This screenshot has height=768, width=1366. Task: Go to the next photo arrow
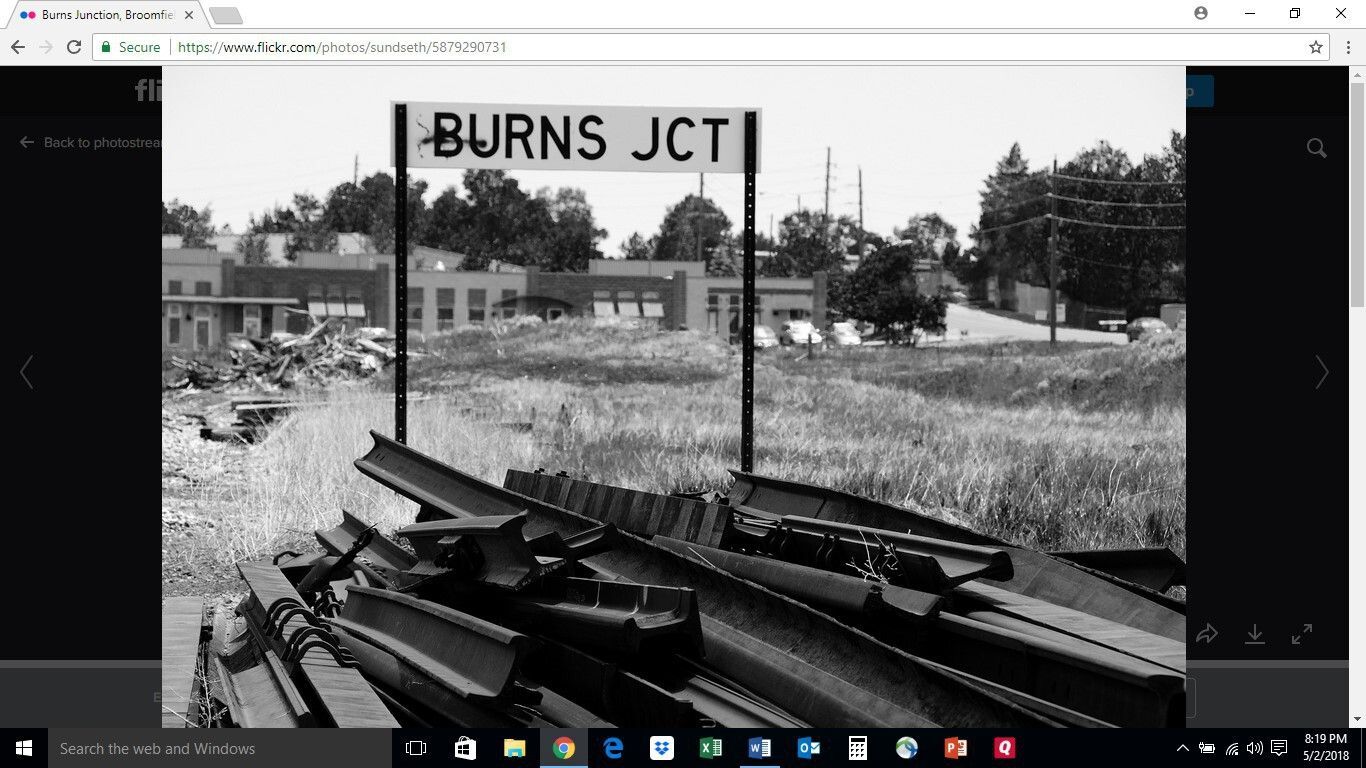pos(1321,372)
